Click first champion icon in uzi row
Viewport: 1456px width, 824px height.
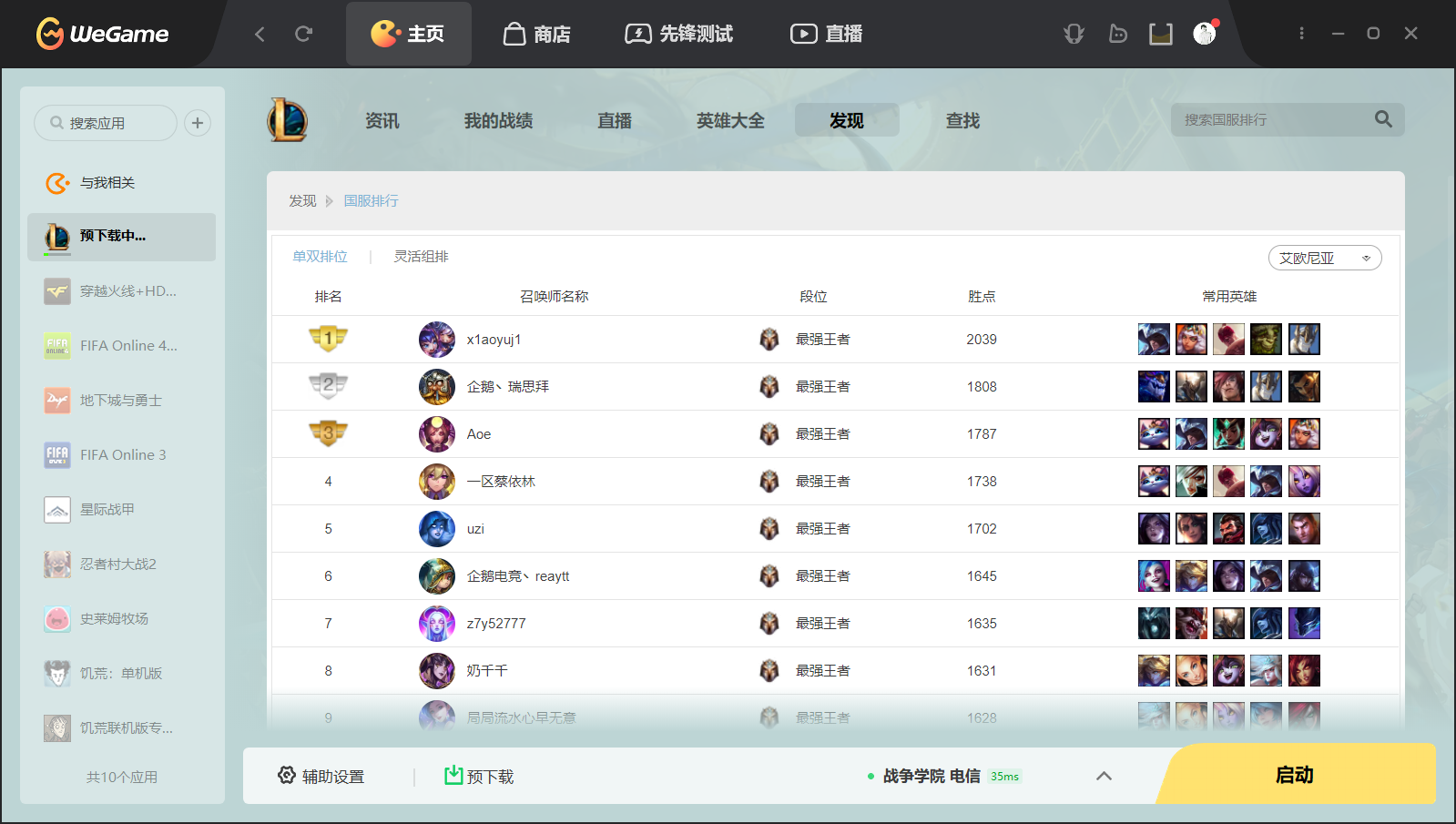1154,529
